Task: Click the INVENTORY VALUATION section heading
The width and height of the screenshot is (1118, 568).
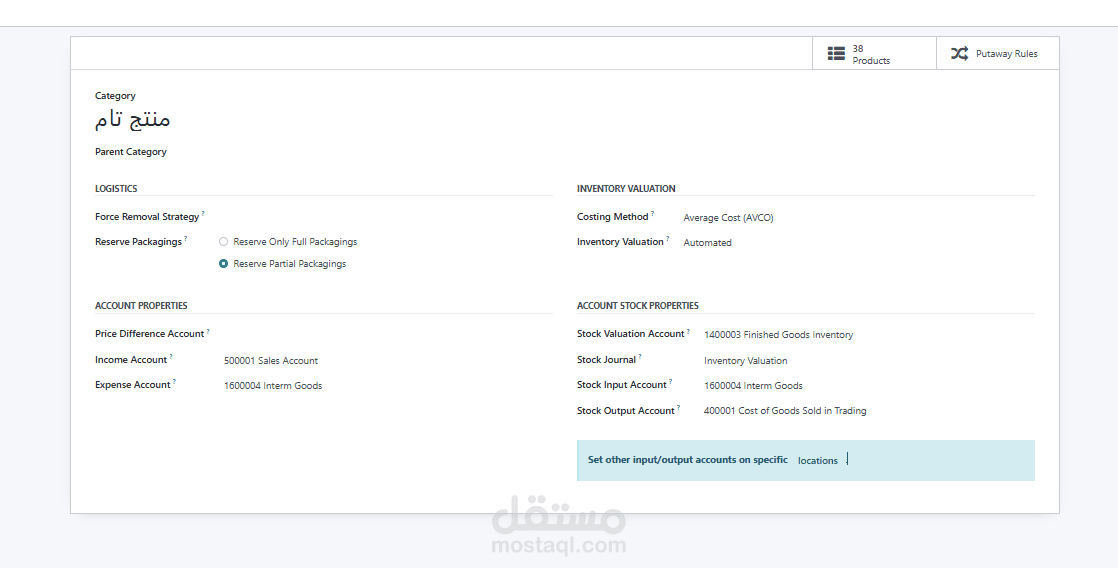Action: pos(626,189)
